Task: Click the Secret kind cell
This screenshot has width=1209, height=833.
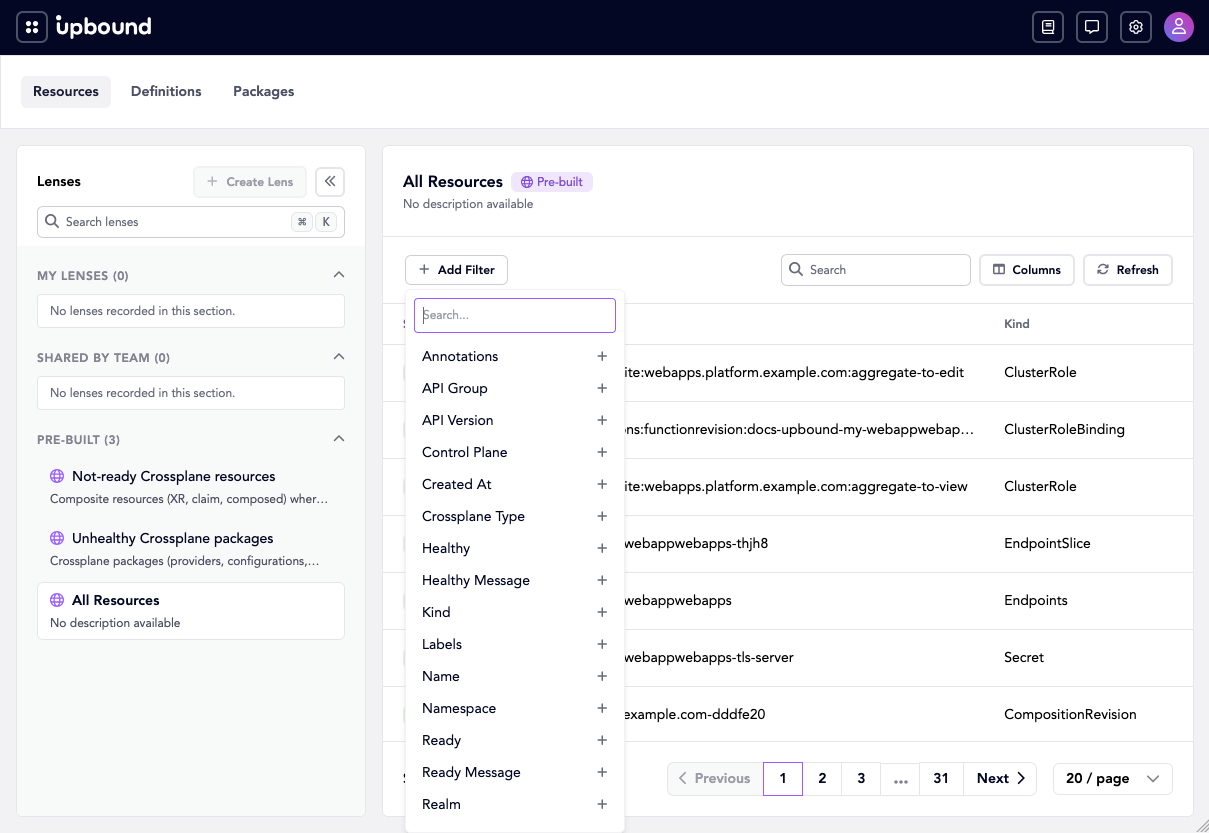Action: coord(1024,657)
